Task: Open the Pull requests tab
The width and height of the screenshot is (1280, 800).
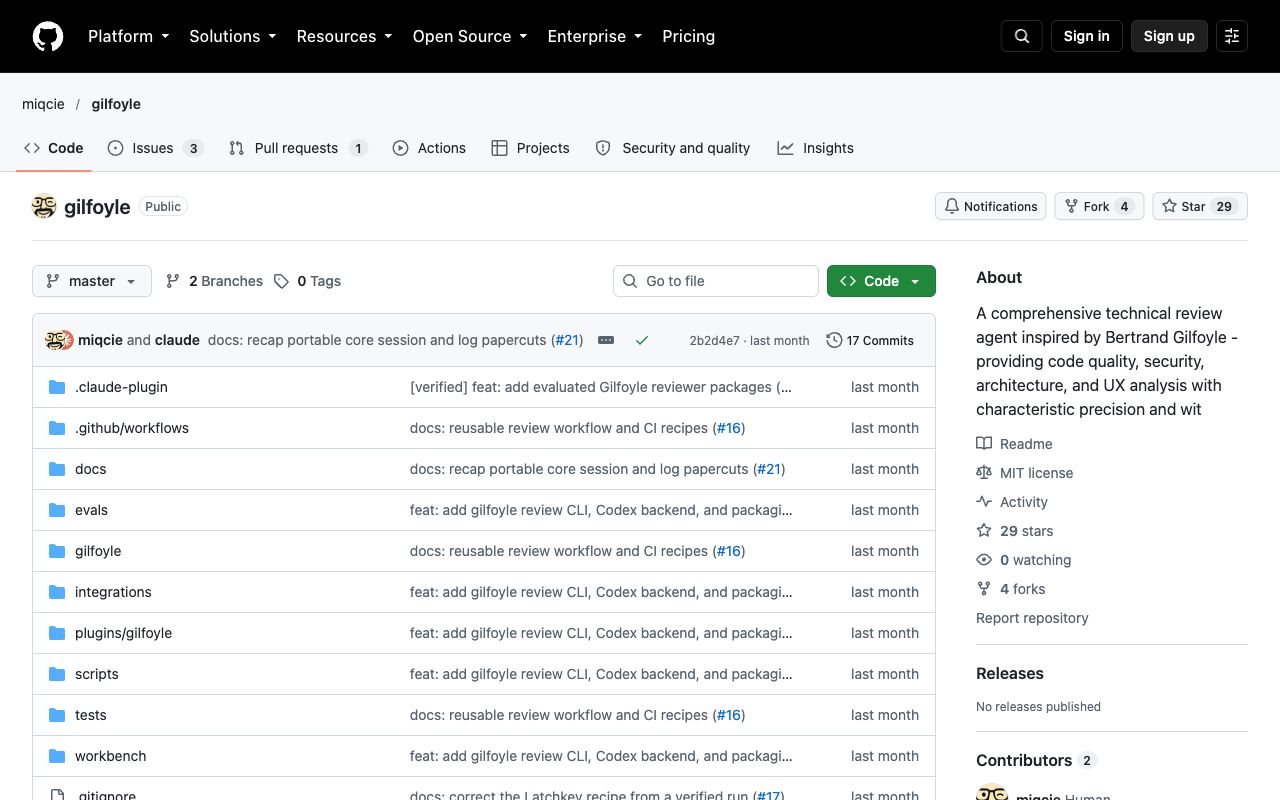Action: pyautogui.click(x=298, y=148)
